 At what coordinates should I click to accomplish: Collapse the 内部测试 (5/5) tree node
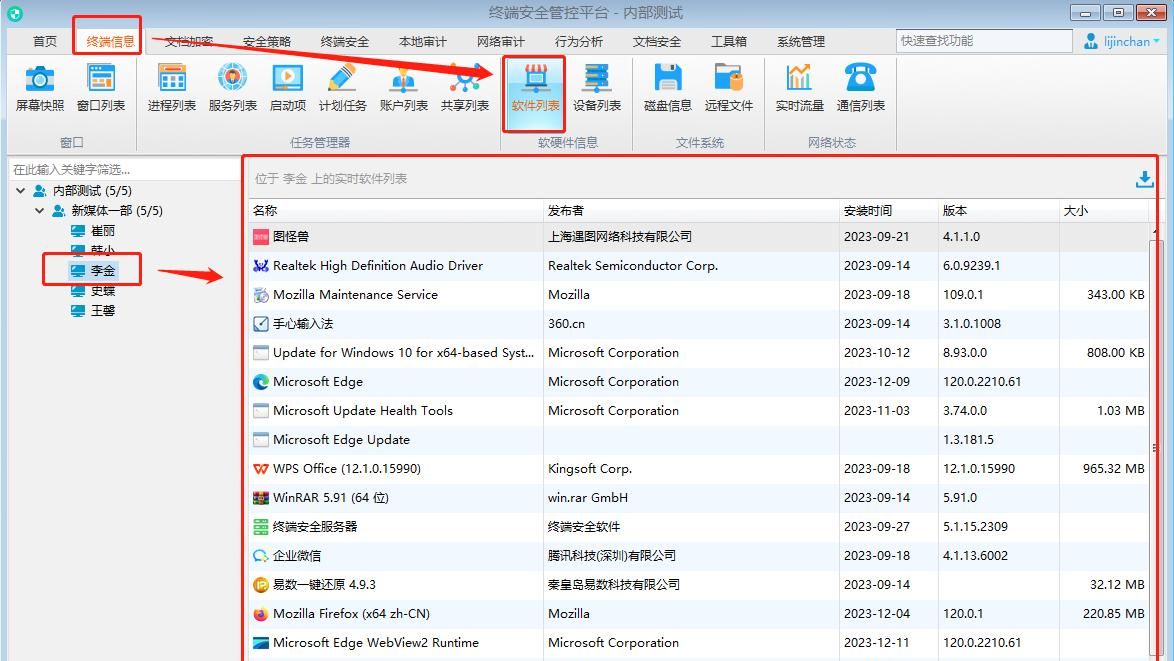point(21,191)
